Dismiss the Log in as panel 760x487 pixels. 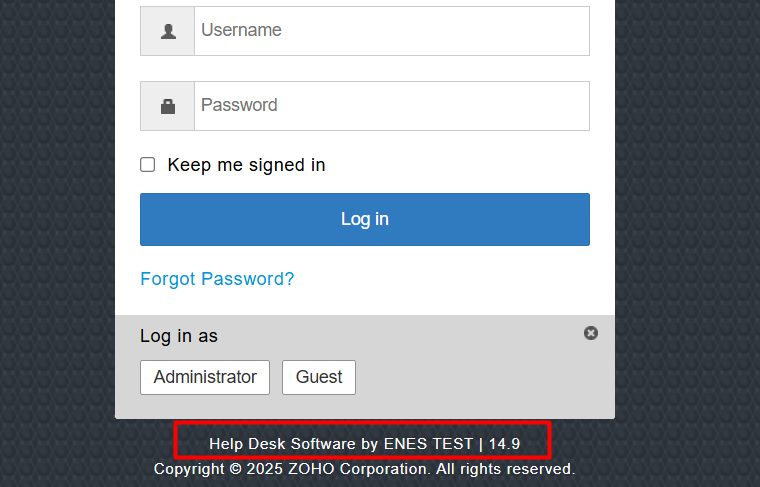click(x=590, y=333)
